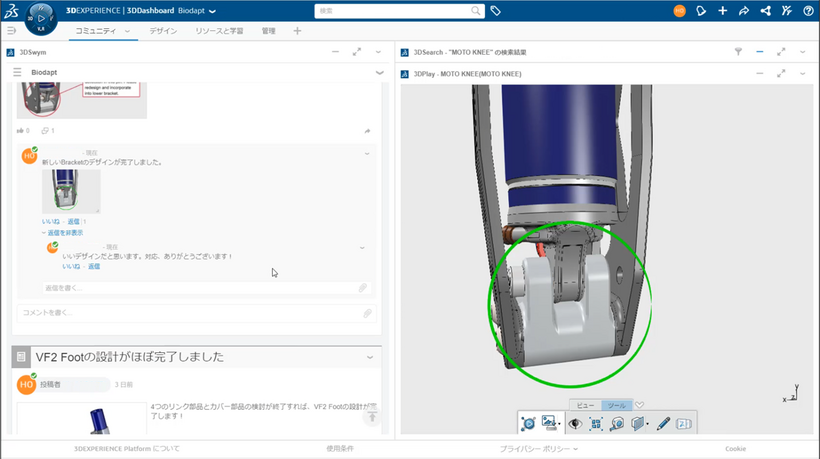Click the 2D annotation tool at toolbar end

[x=684, y=423]
